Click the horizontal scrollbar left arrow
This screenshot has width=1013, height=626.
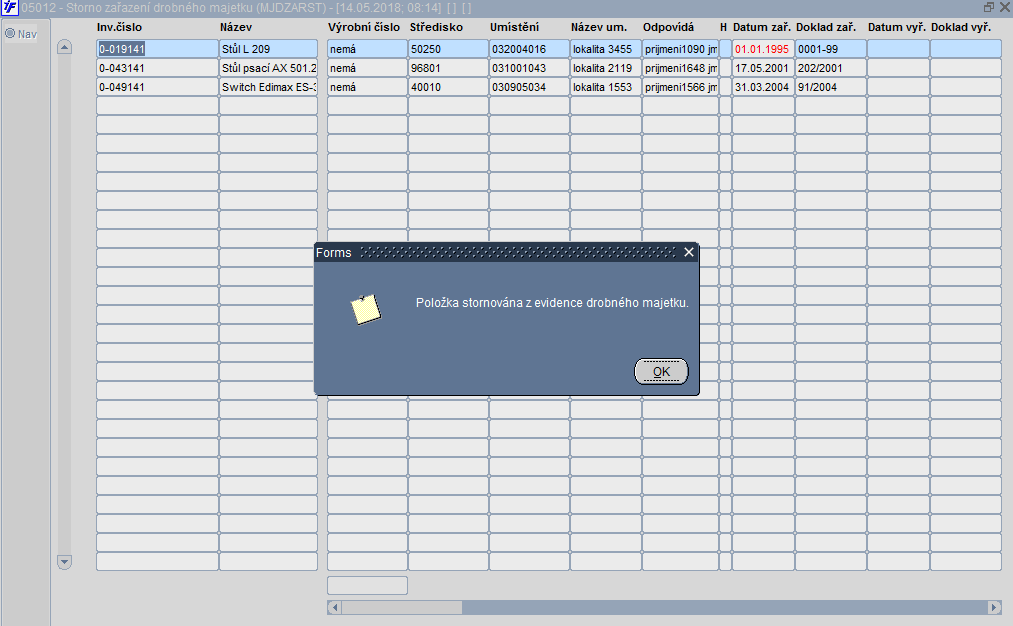coord(334,607)
